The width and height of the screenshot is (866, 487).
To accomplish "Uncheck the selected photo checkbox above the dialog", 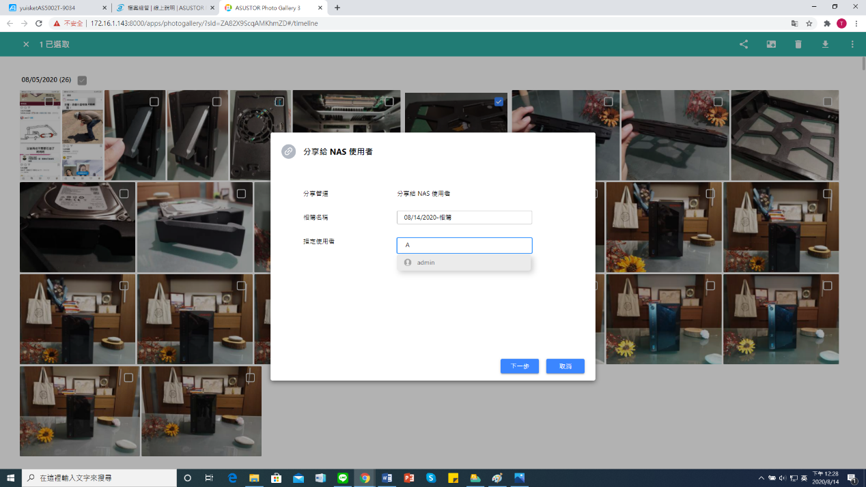I will tap(499, 102).
